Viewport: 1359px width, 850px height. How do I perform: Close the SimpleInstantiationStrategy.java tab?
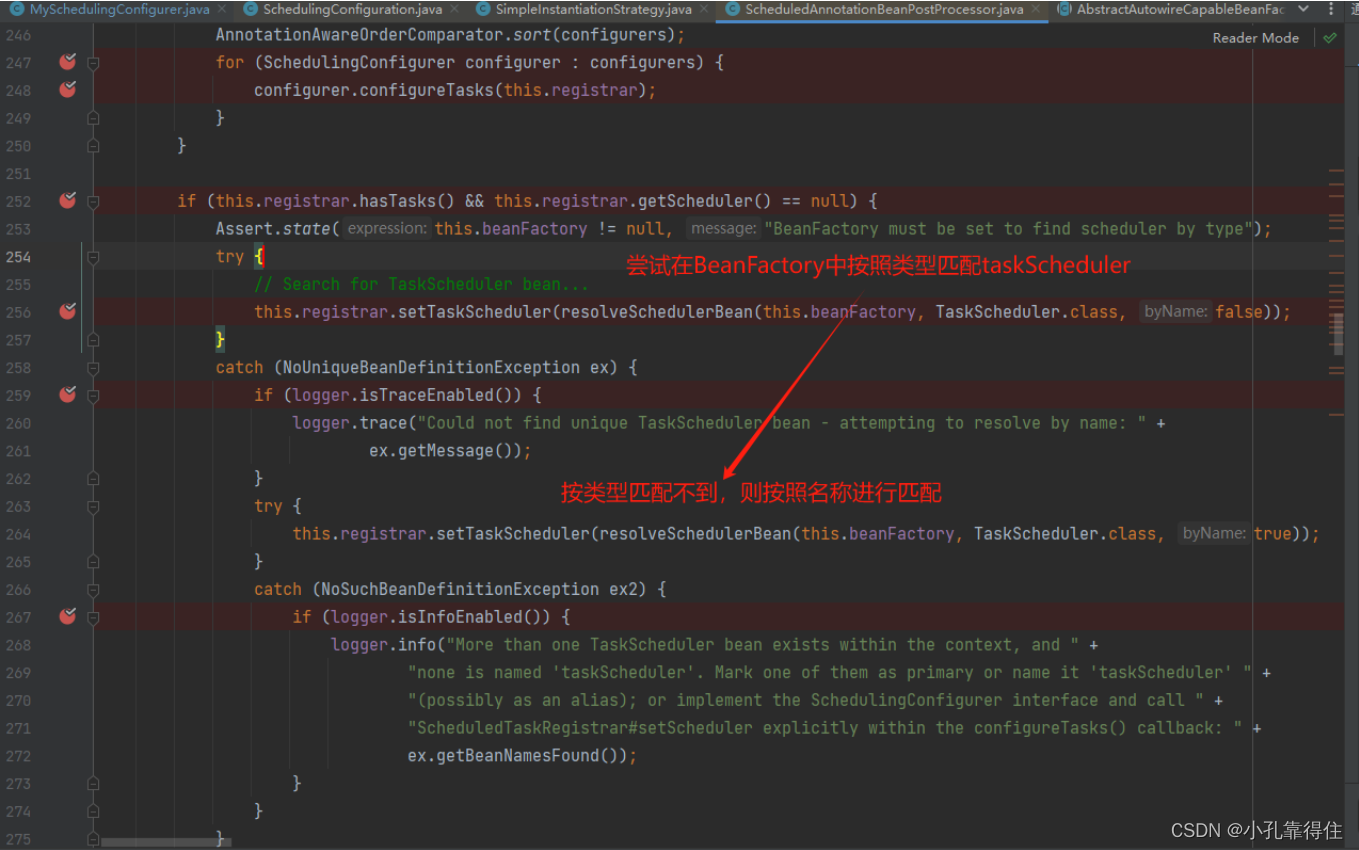tap(702, 10)
